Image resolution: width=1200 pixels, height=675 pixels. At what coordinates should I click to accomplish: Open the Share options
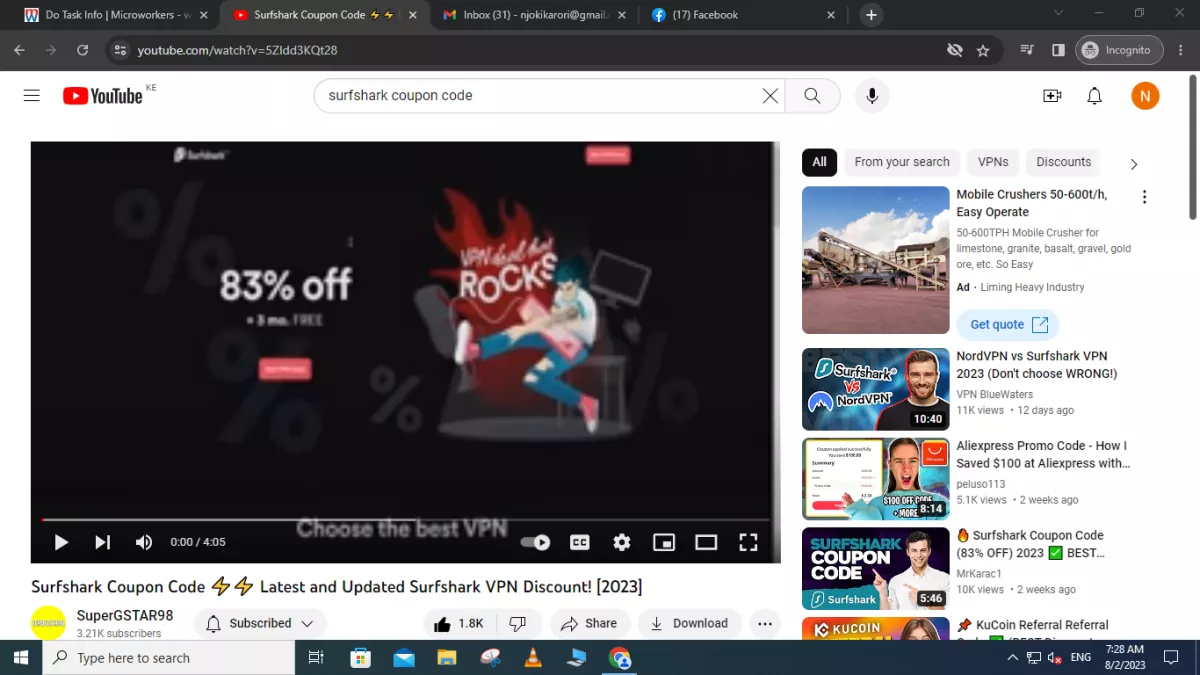(x=590, y=623)
